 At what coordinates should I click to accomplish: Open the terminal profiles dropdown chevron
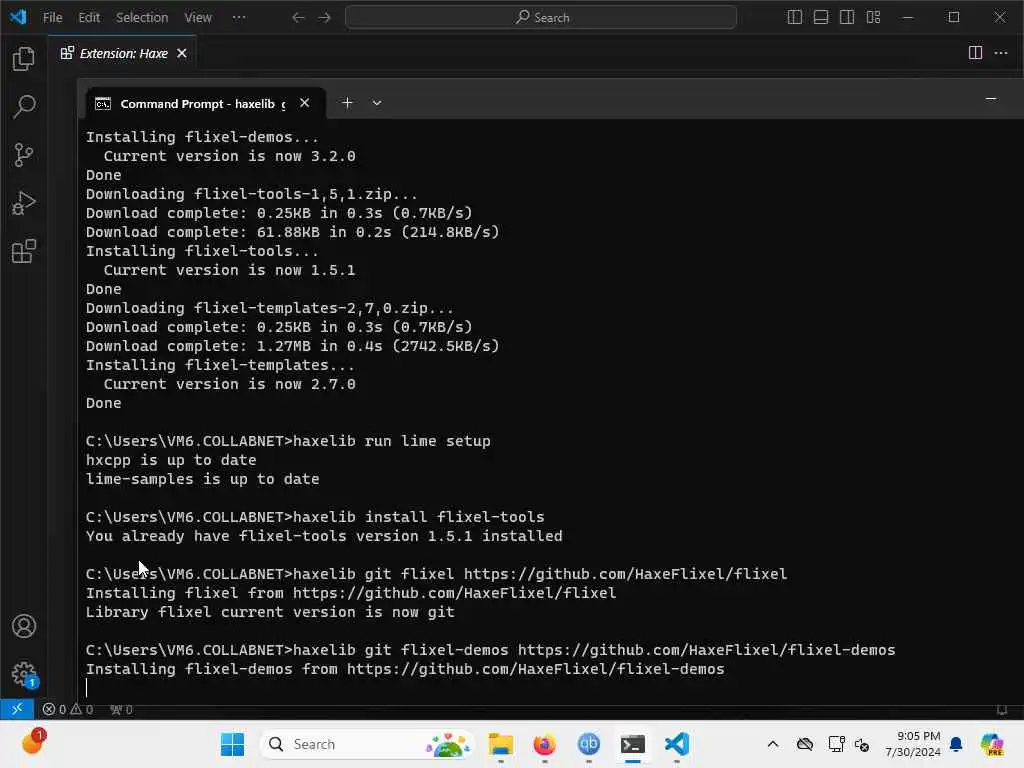(377, 103)
